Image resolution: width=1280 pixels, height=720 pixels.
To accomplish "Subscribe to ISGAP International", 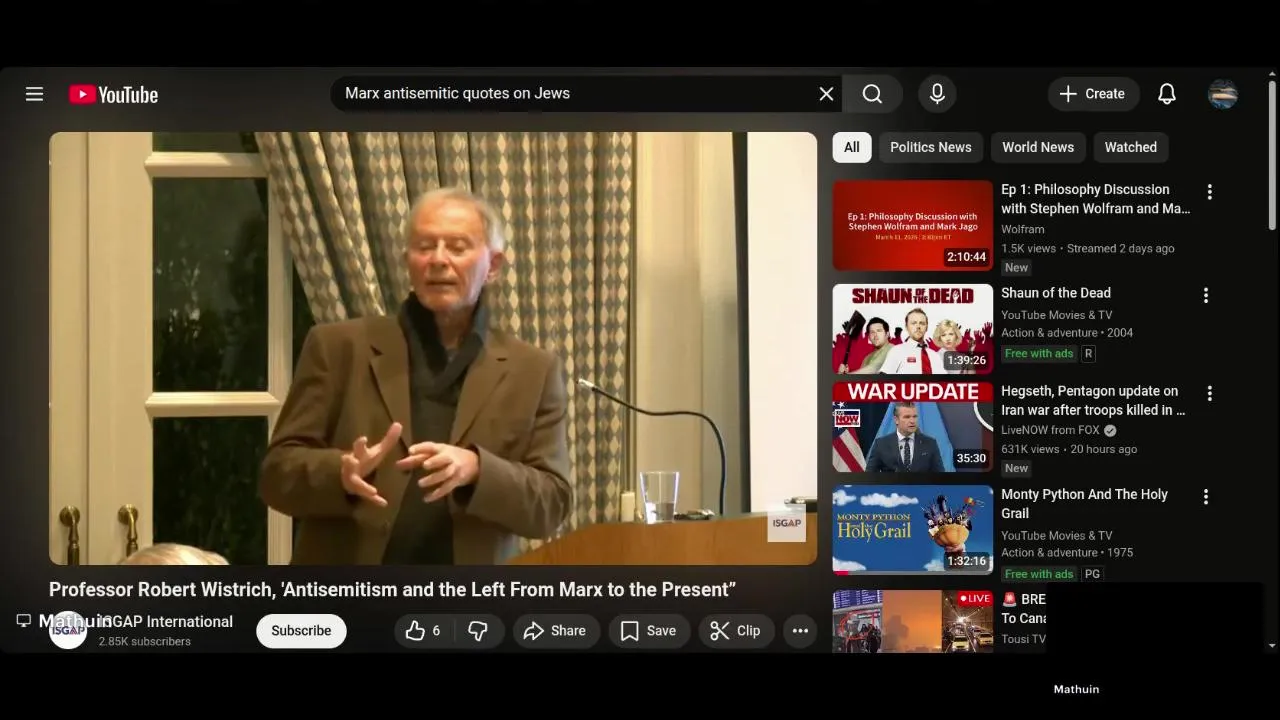I will point(301,631).
